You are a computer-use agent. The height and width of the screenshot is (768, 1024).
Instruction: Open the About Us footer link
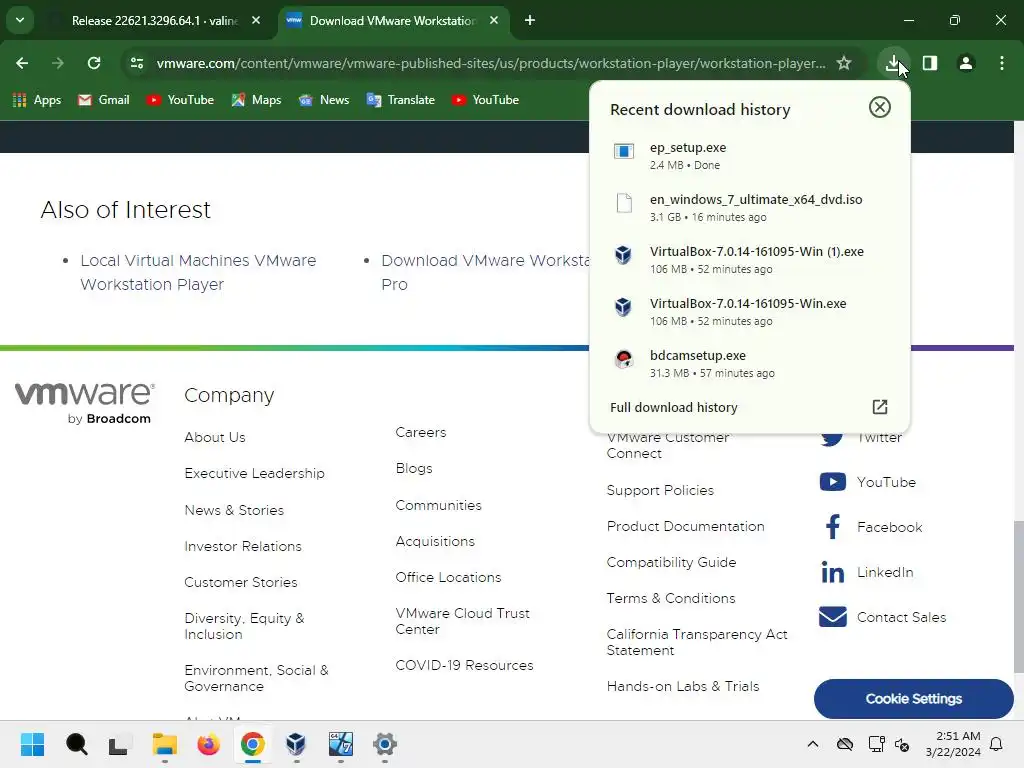coord(215,438)
